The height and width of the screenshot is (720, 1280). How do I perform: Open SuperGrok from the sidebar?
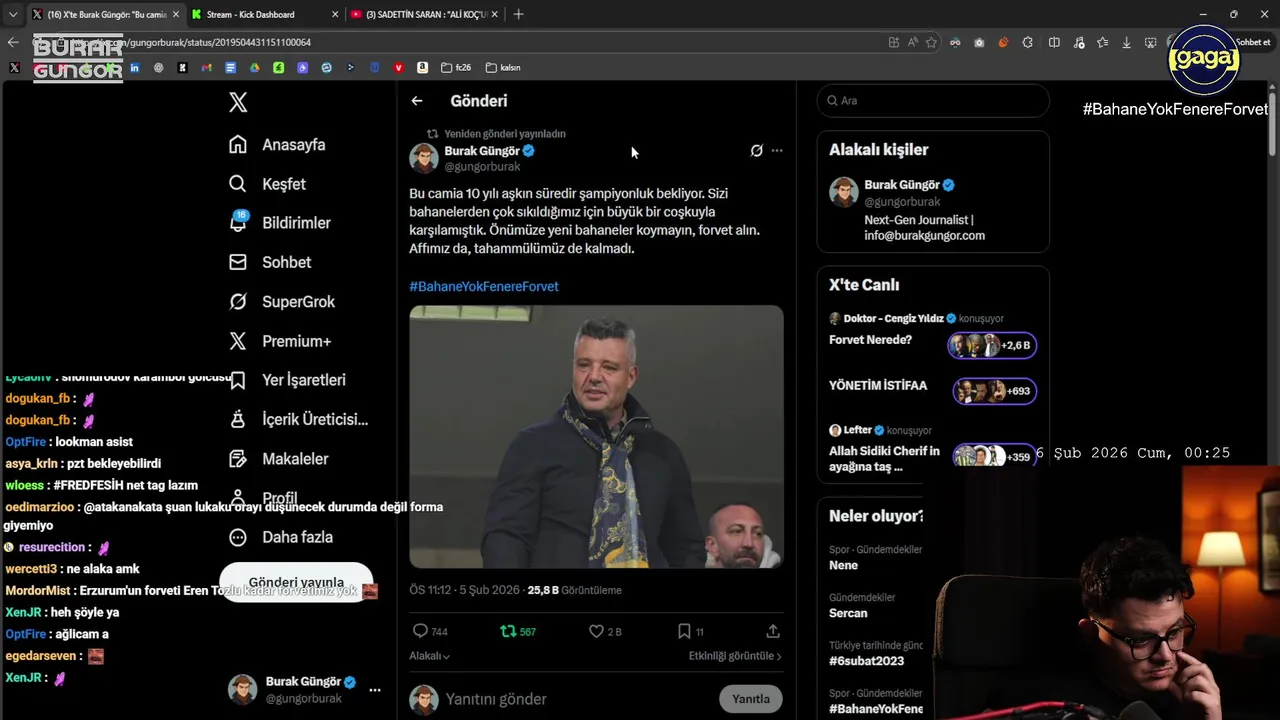[281, 301]
